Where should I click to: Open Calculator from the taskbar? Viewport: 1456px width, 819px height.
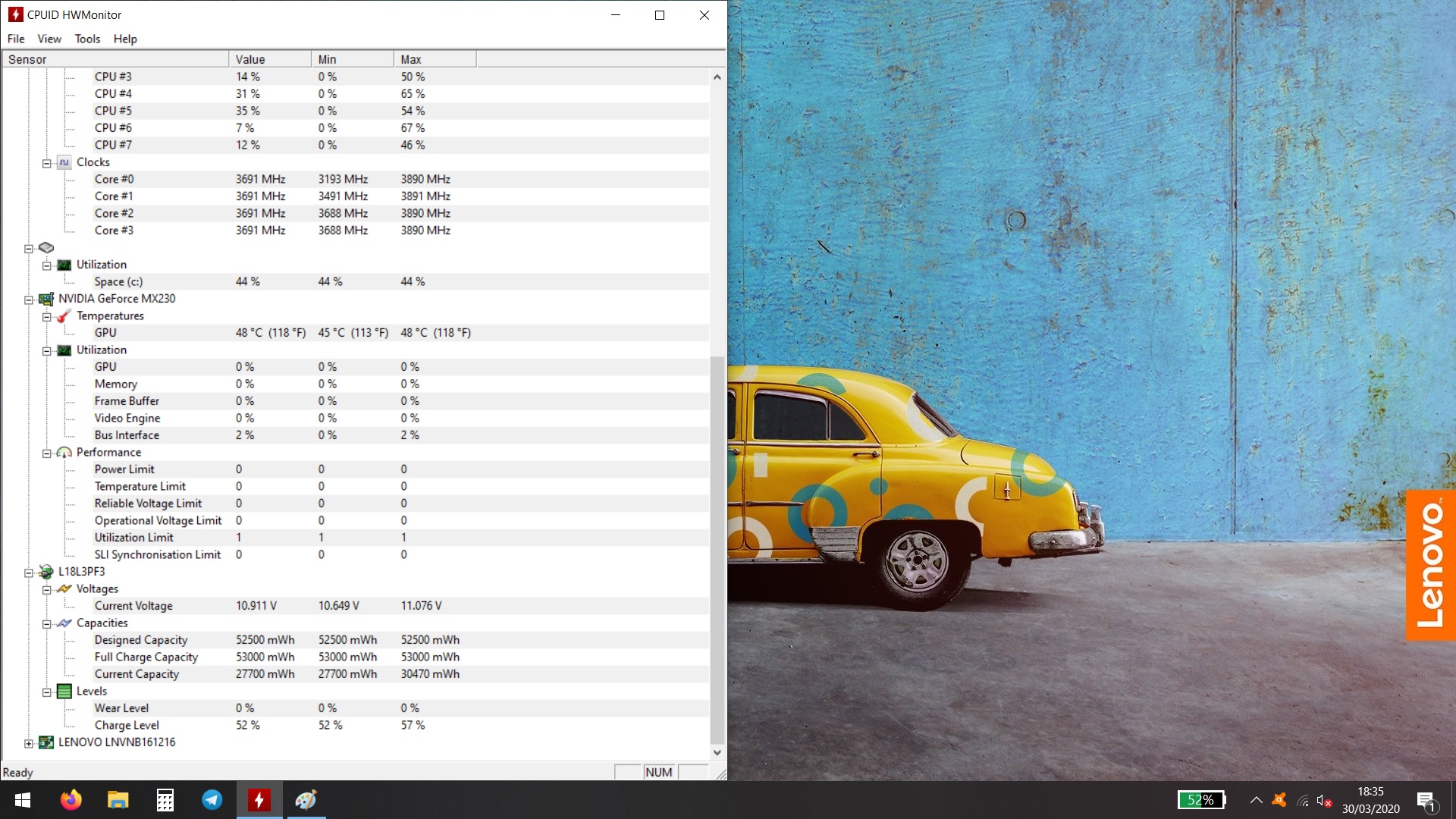(165, 800)
